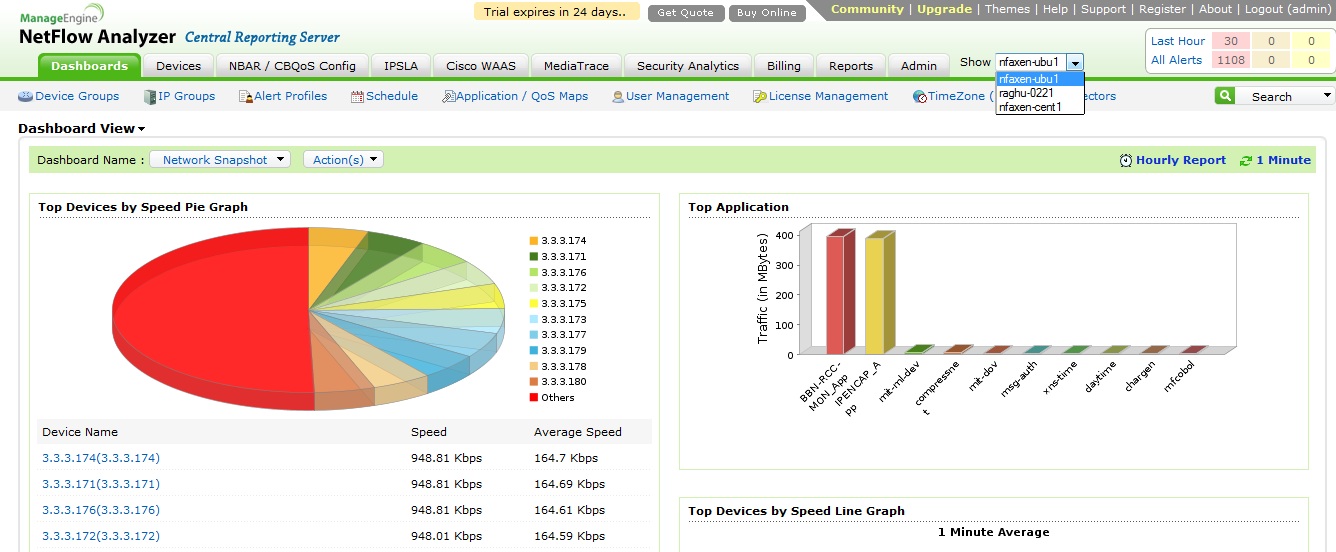Image resolution: width=1336 pixels, height=552 pixels.
Task: Open the Help link
Action: click(1055, 9)
